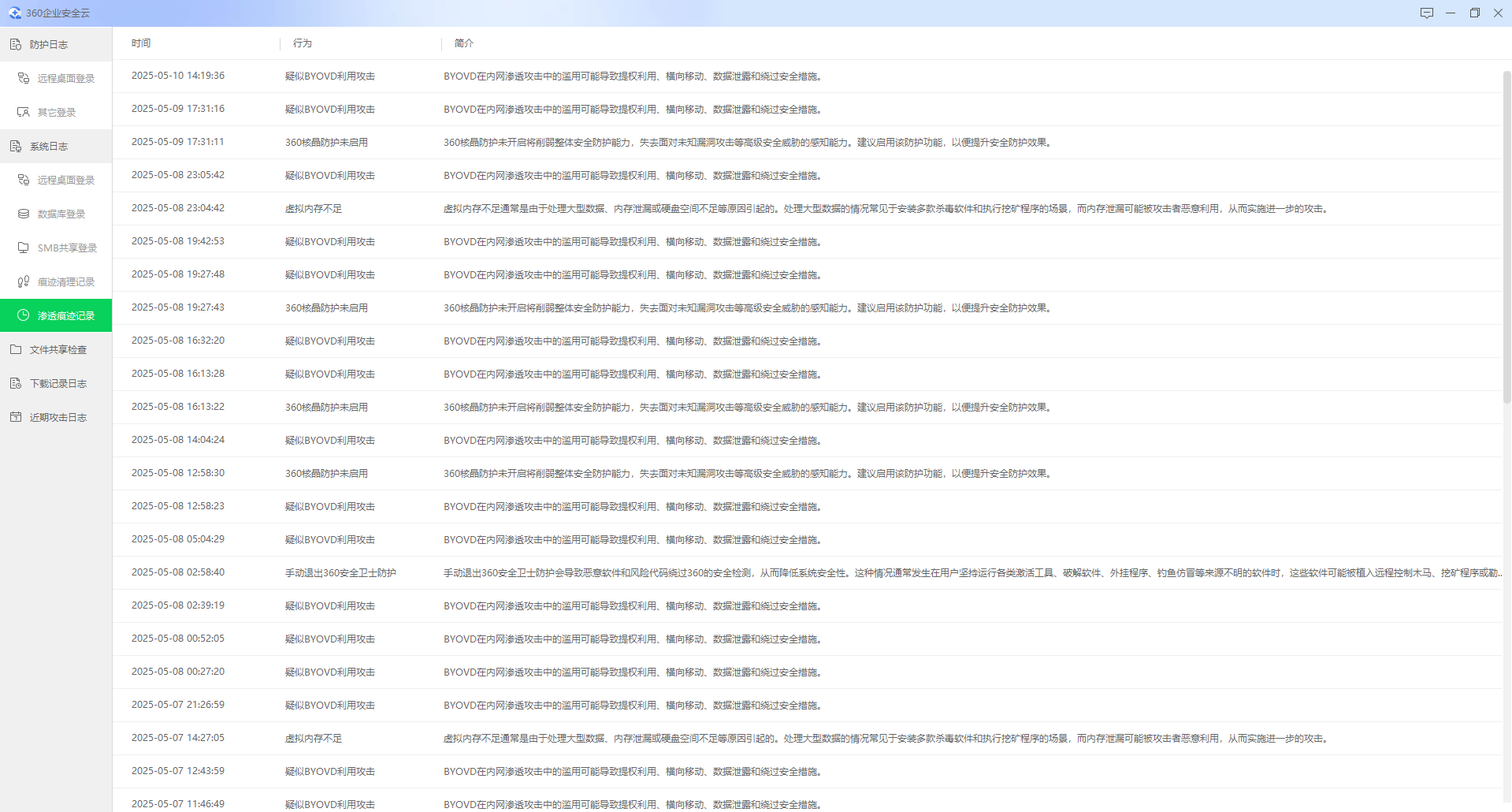Close the 360企业安全云 window

pos(1499,13)
